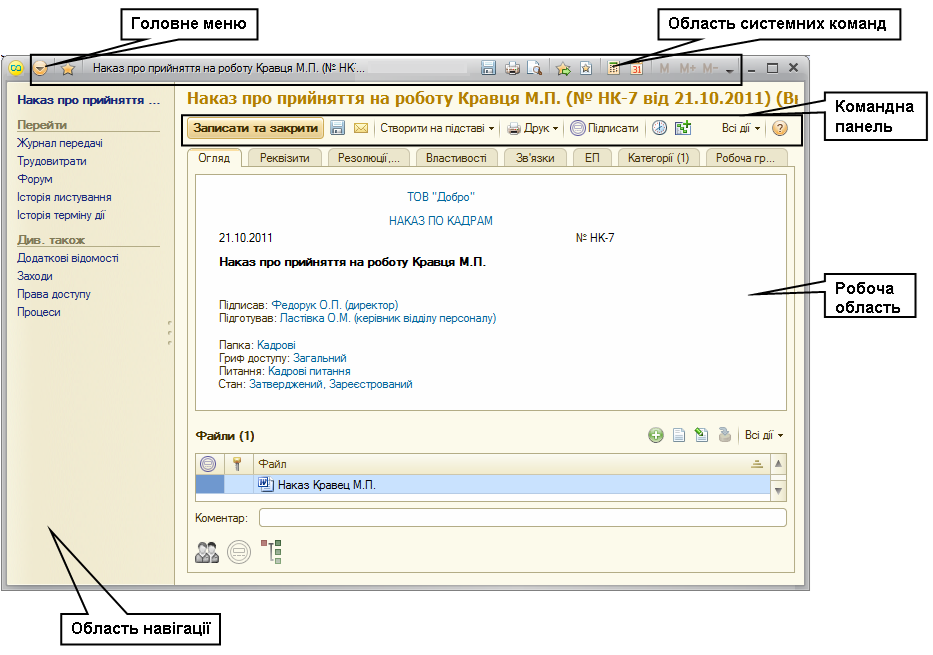Expand the 'Друк' dropdown
Viewport: 933px width, 655px height.
point(533,128)
